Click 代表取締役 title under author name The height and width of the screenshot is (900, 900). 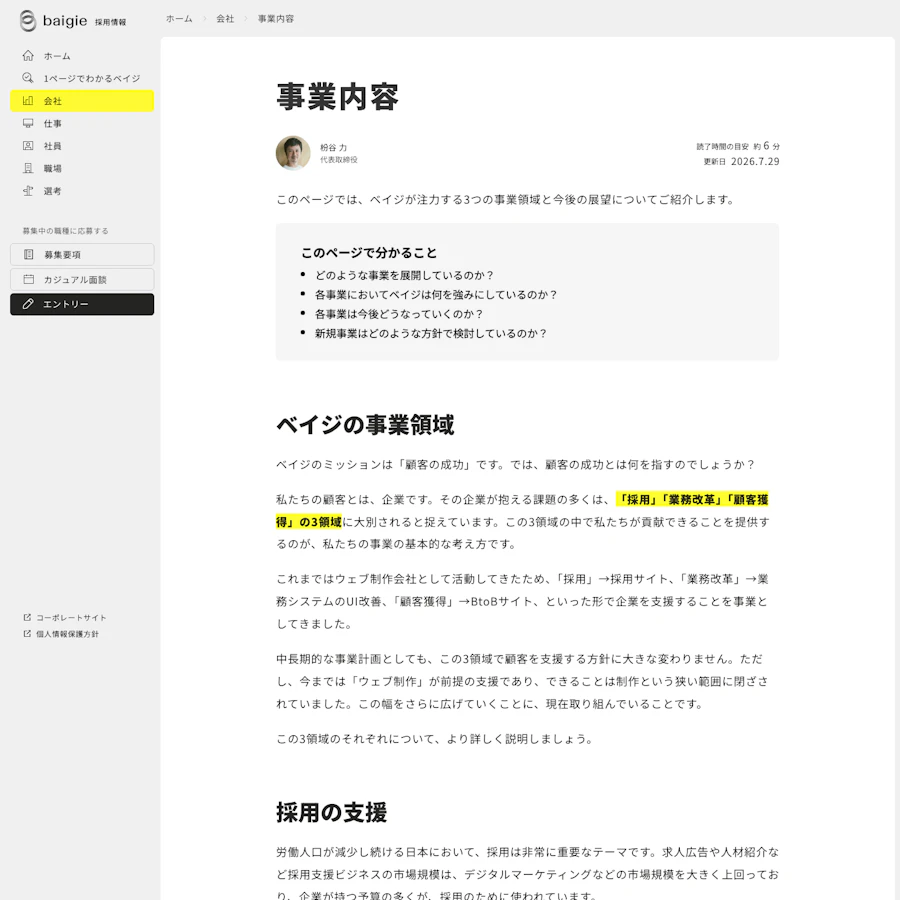339,160
